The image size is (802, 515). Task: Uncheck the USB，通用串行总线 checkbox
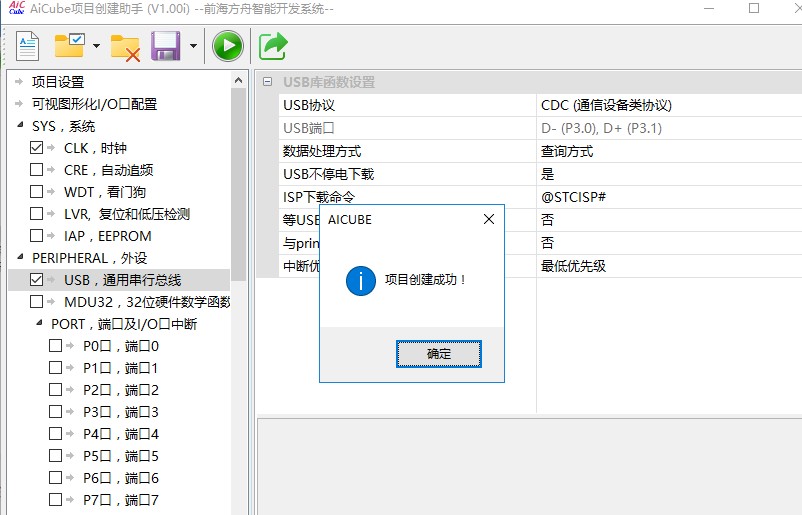coord(36,279)
